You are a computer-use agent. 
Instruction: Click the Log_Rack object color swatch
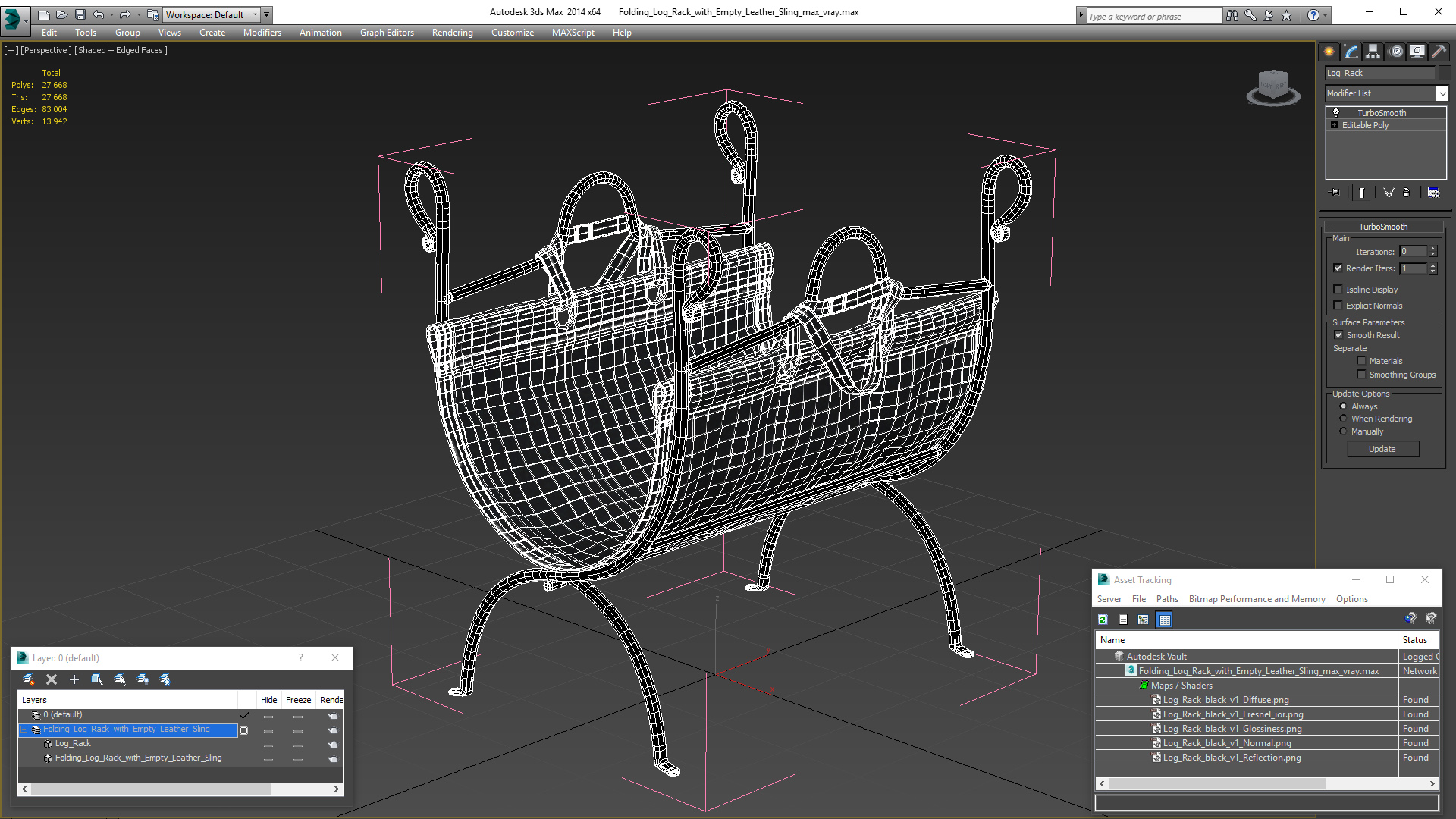[x=1444, y=73]
